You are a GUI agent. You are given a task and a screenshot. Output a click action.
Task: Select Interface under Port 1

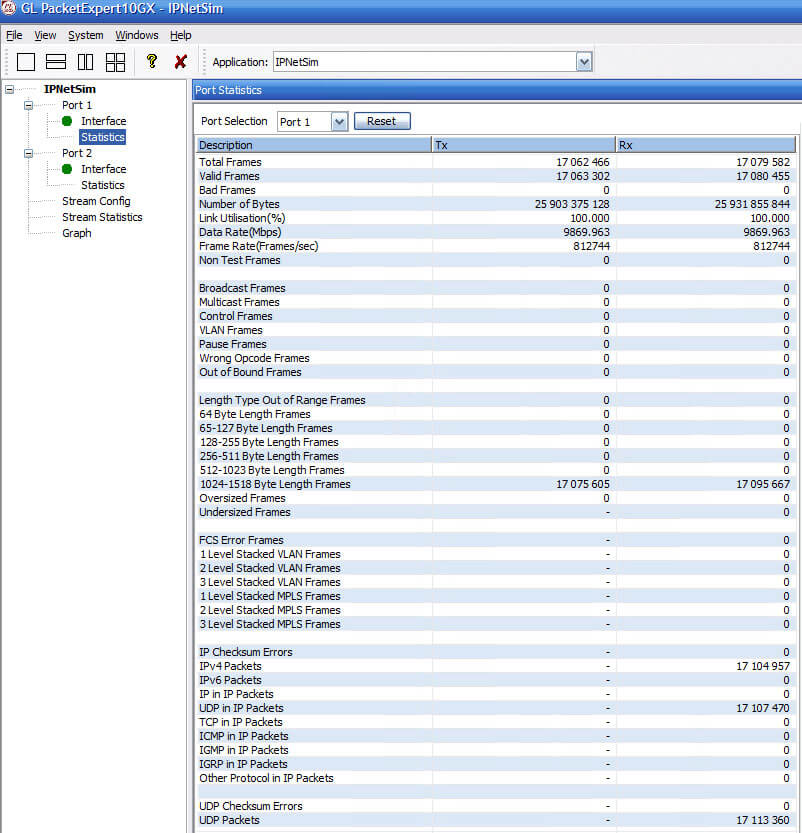click(x=104, y=121)
